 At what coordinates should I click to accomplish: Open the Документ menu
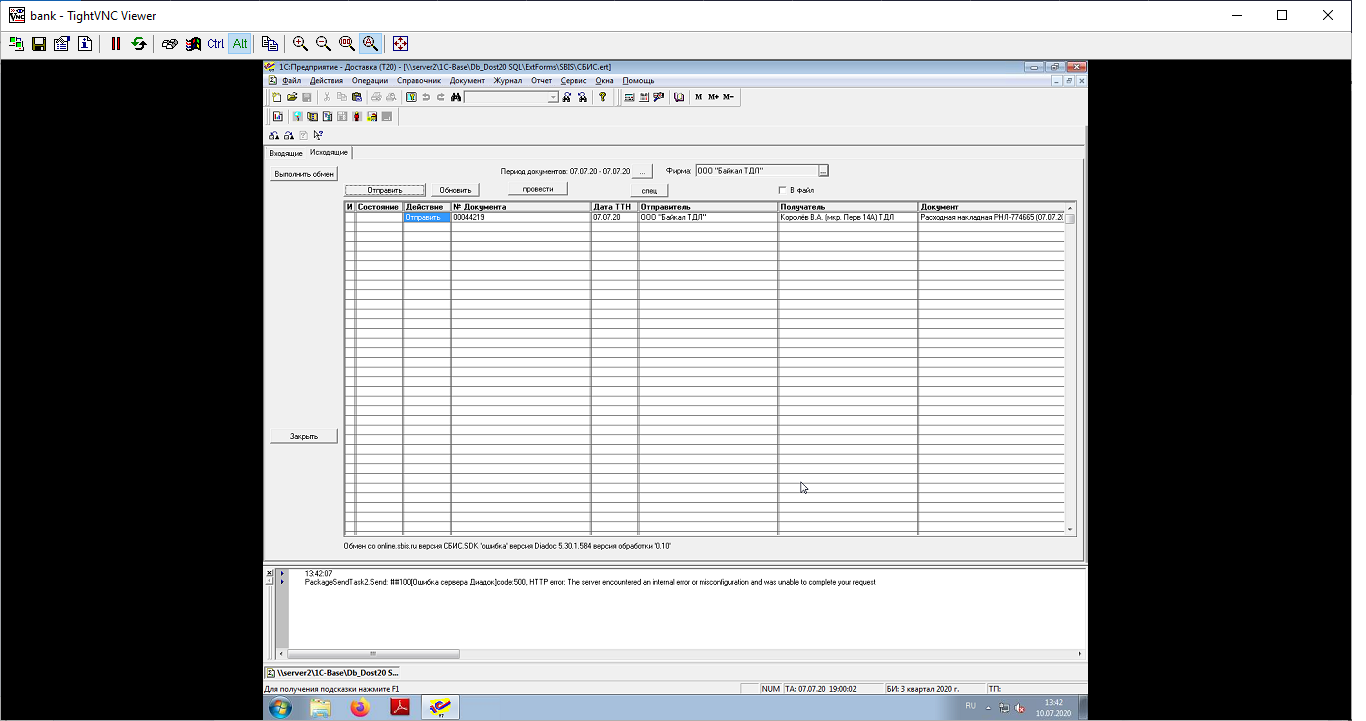click(467, 81)
